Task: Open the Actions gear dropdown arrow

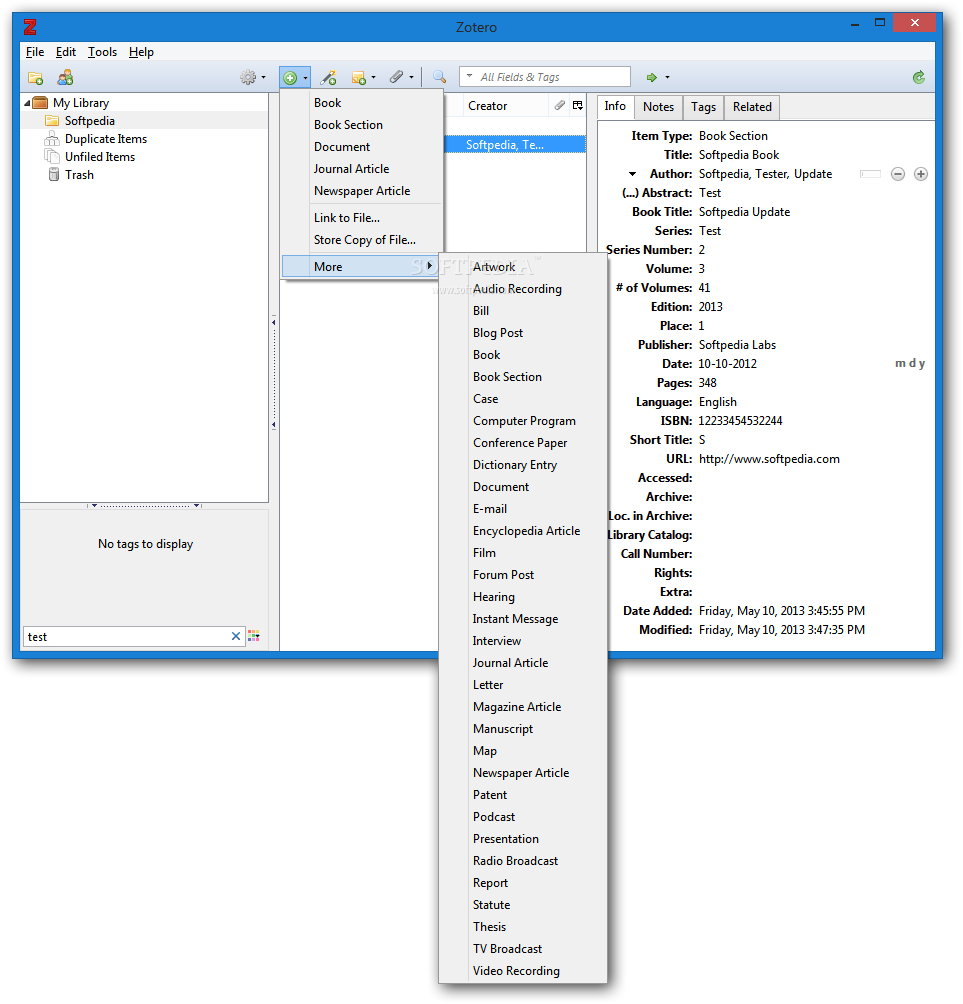Action: click(x=263, y=78)
